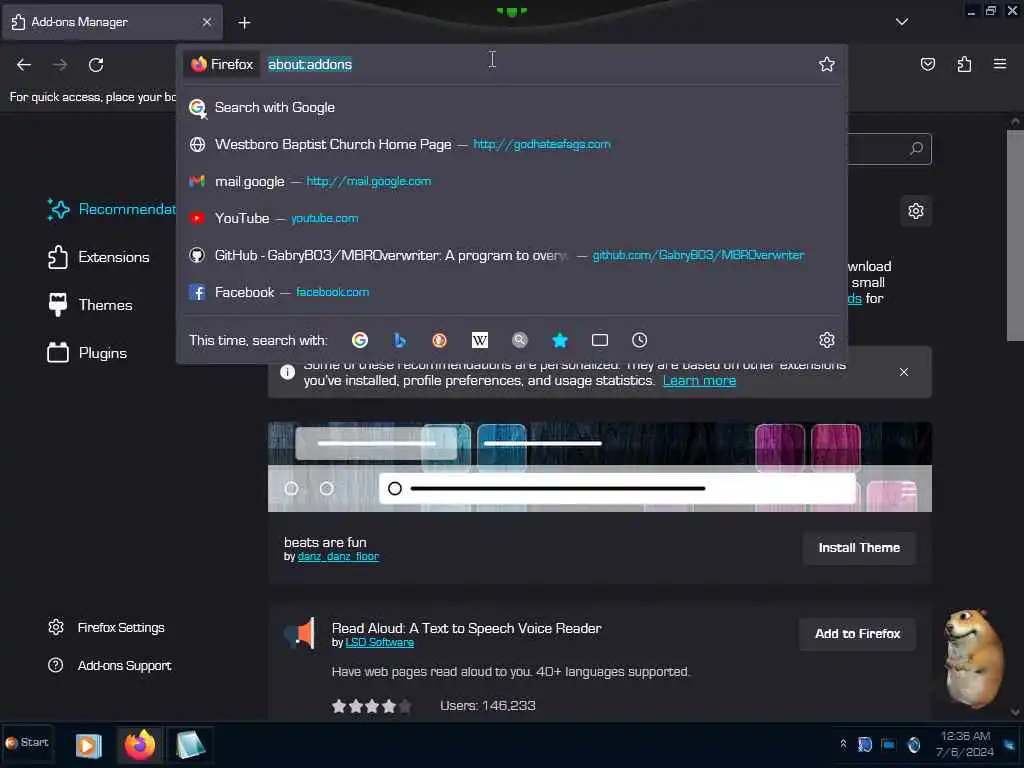Click the gray magnifier search engine icon
Image resolution: width=1024 pixels, height=768 pixels.
(x=520, y=340)
